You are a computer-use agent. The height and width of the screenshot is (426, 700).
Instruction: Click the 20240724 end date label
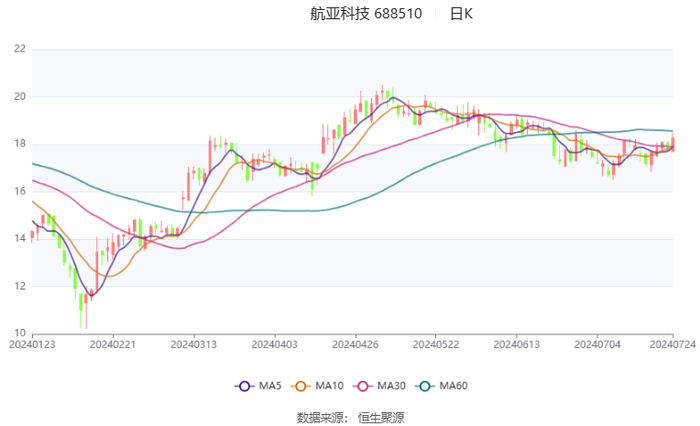click(672, 344)
